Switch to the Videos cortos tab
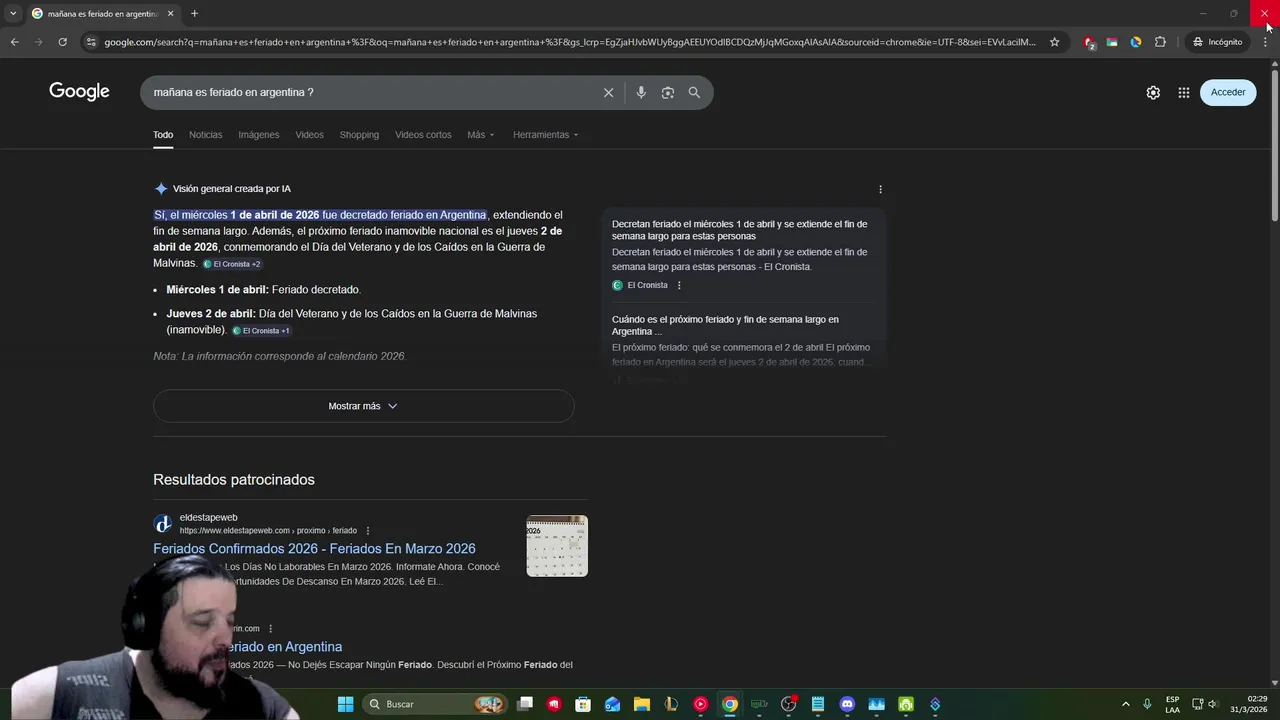Viewport: 1280px width, 720px height. tap(423, 135)
